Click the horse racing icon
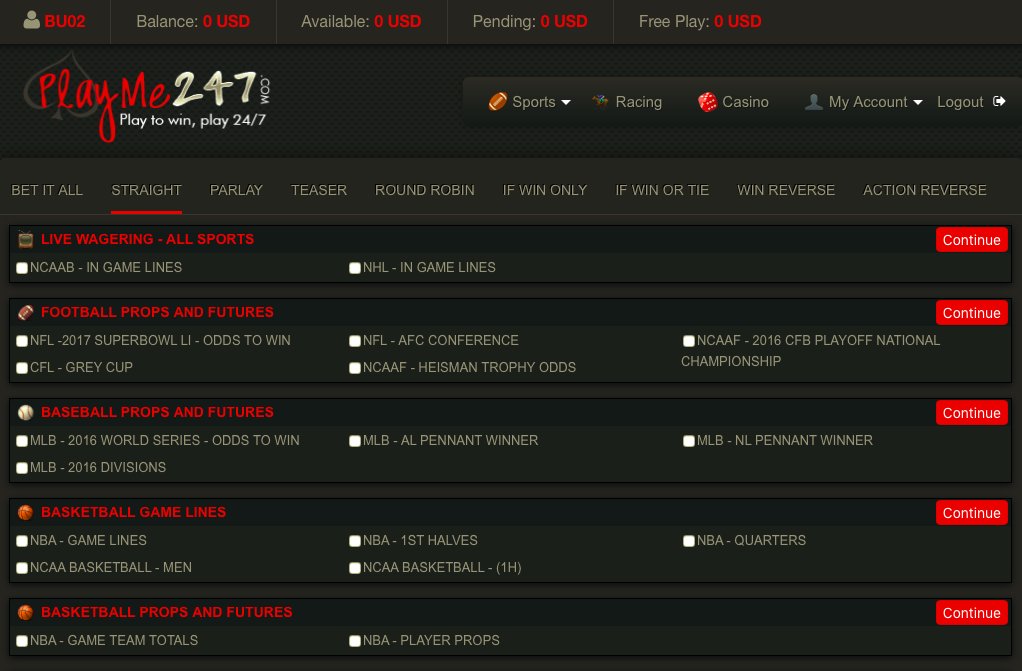1022x671 pixels. pos(600,101)
